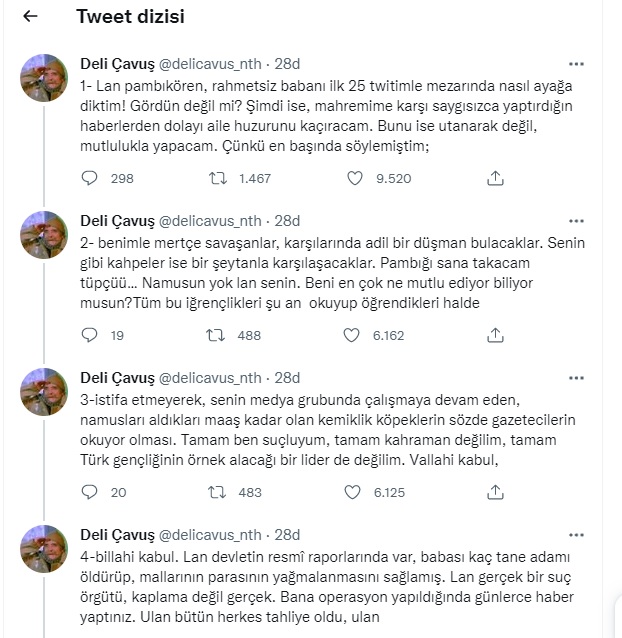The image size is (622, 638).
Task: Click Deli Çavuş avatar on the second tweet
Action: point(45,235)
